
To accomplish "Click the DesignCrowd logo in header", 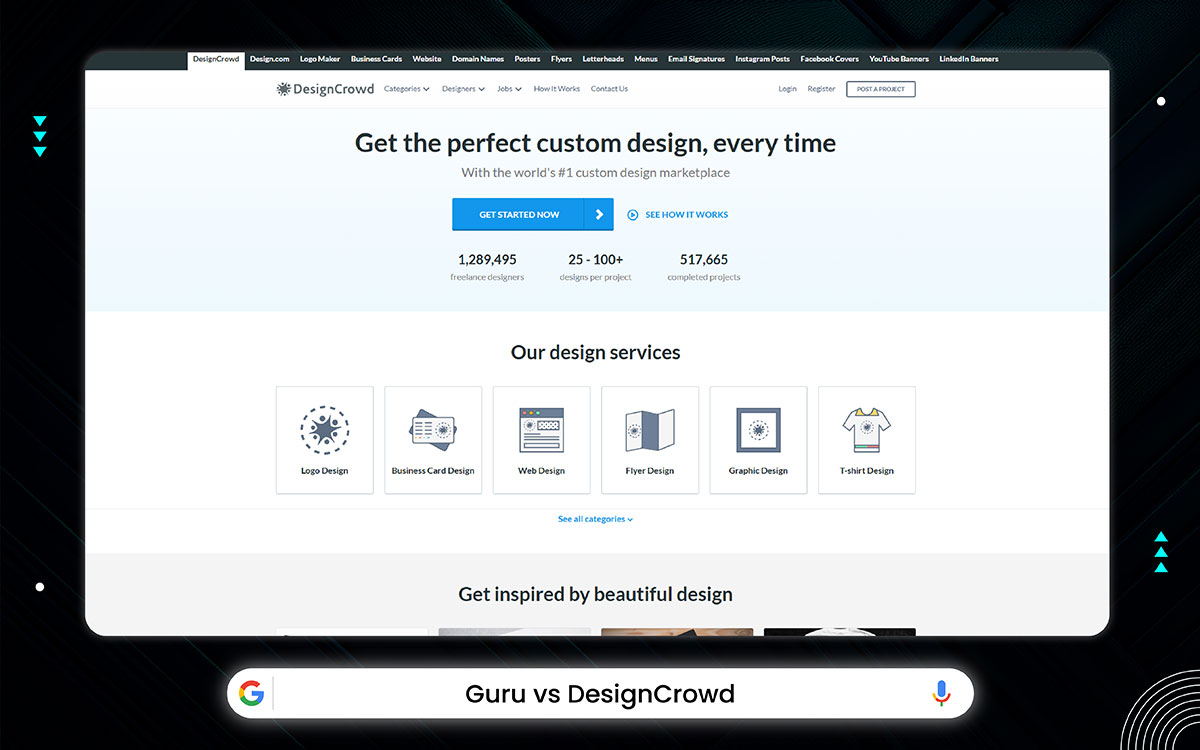I will [x=325, y=89].
